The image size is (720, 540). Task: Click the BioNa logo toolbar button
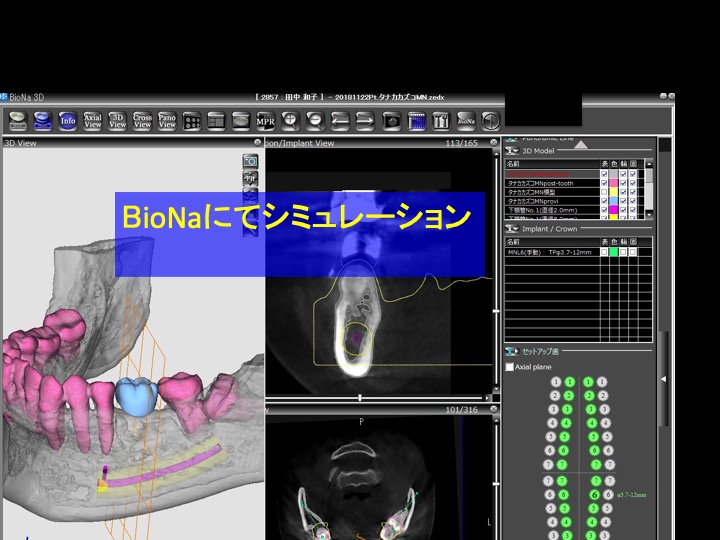466,121
